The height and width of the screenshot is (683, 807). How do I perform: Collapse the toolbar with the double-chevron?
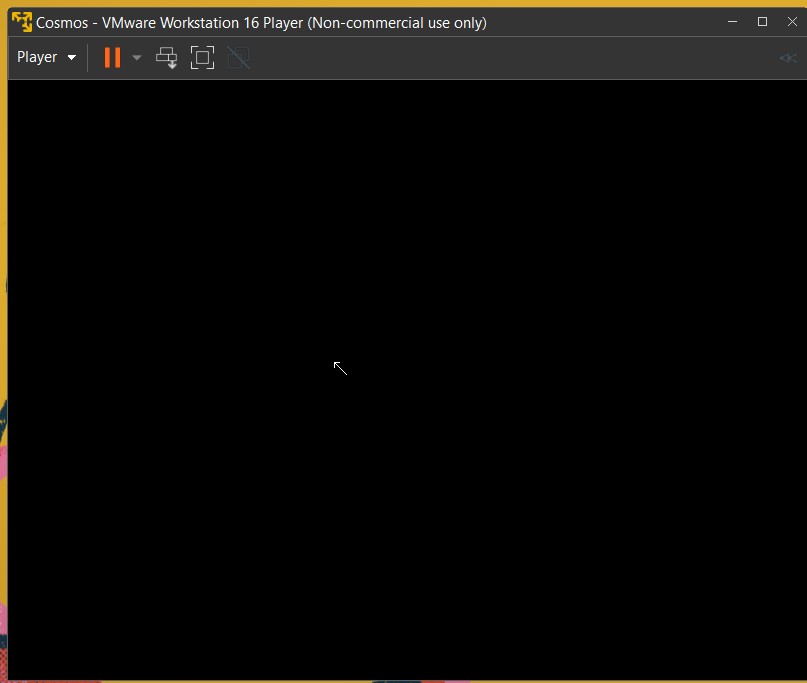tap(788, 57)
